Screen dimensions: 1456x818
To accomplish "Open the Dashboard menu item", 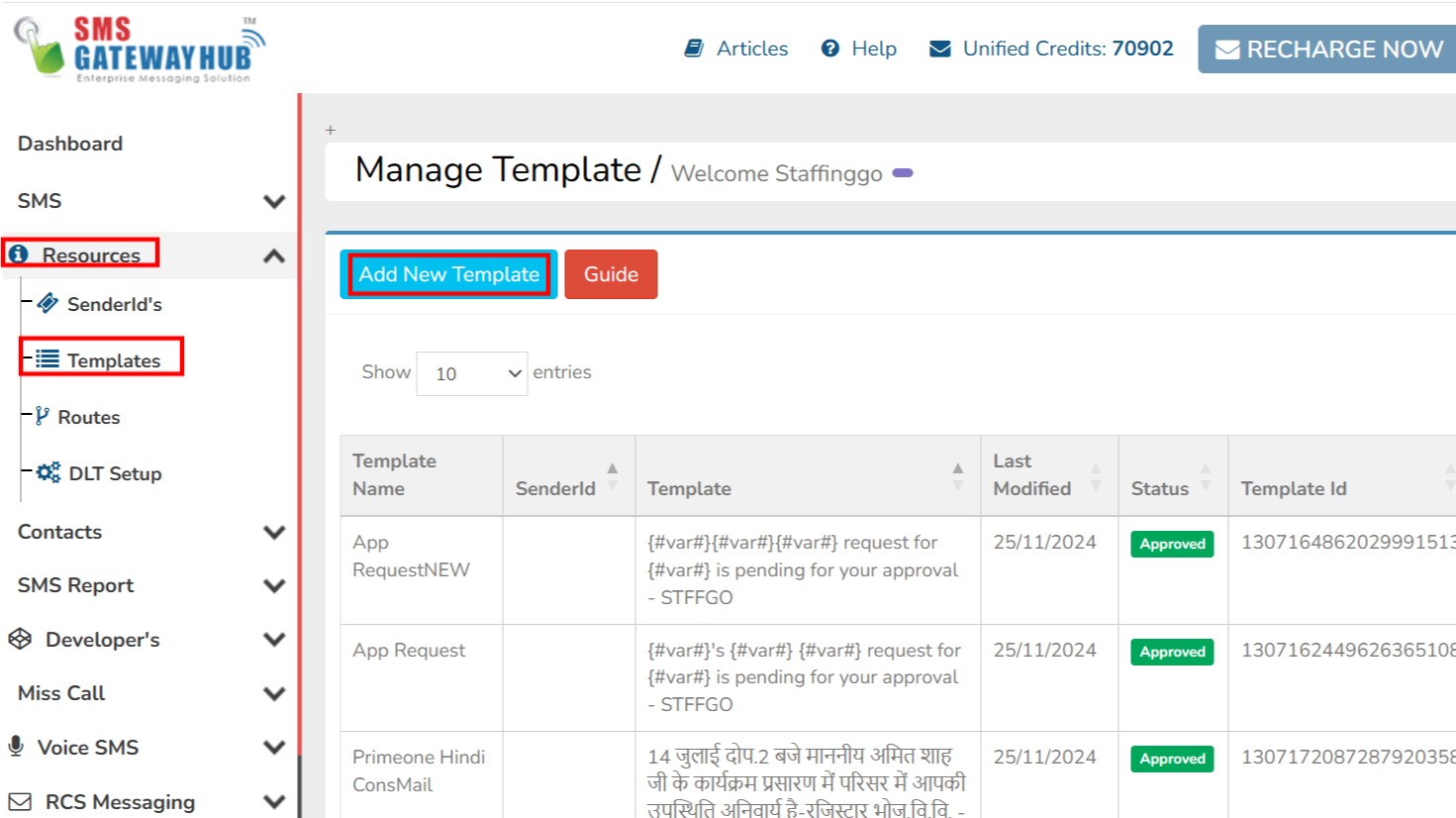I will pyautogui.click(x=70, y=144).
